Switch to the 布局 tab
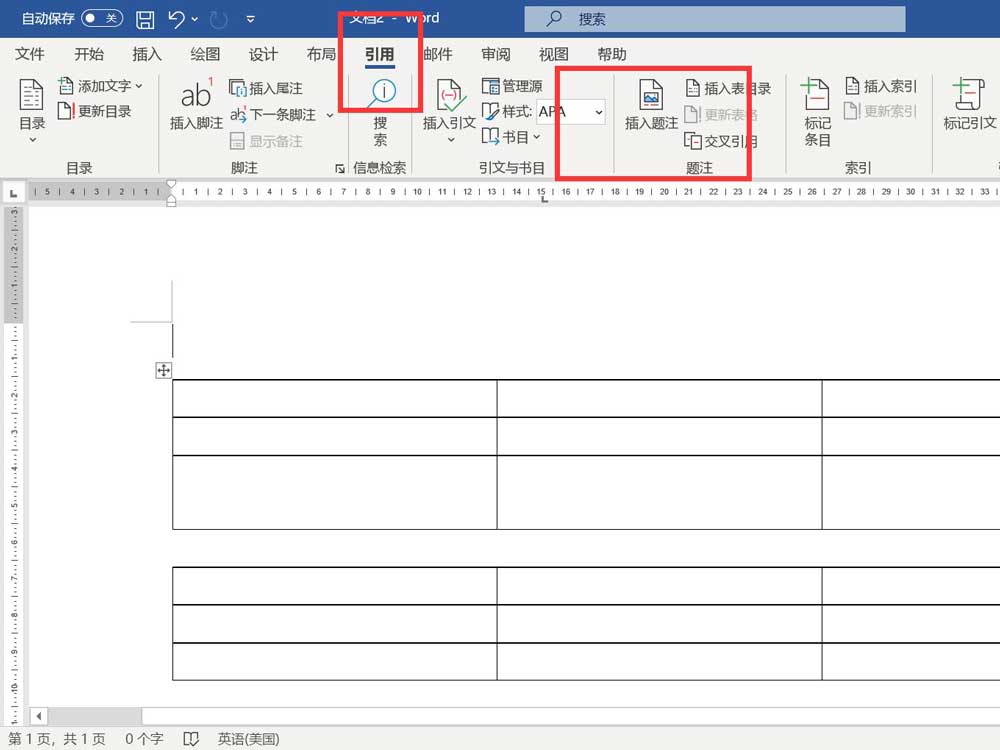The height and width of the screenshot is (750, 1000). (x=321, y=54)
